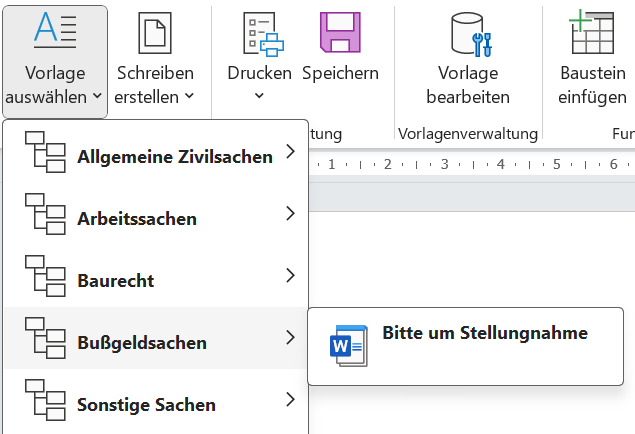
Task: Click the Baustein einfügen table icon
Action: click(x=592, y=32)
